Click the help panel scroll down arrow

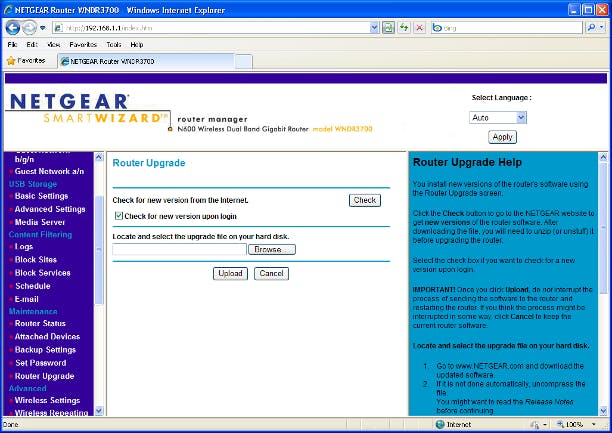click(603, 411)
